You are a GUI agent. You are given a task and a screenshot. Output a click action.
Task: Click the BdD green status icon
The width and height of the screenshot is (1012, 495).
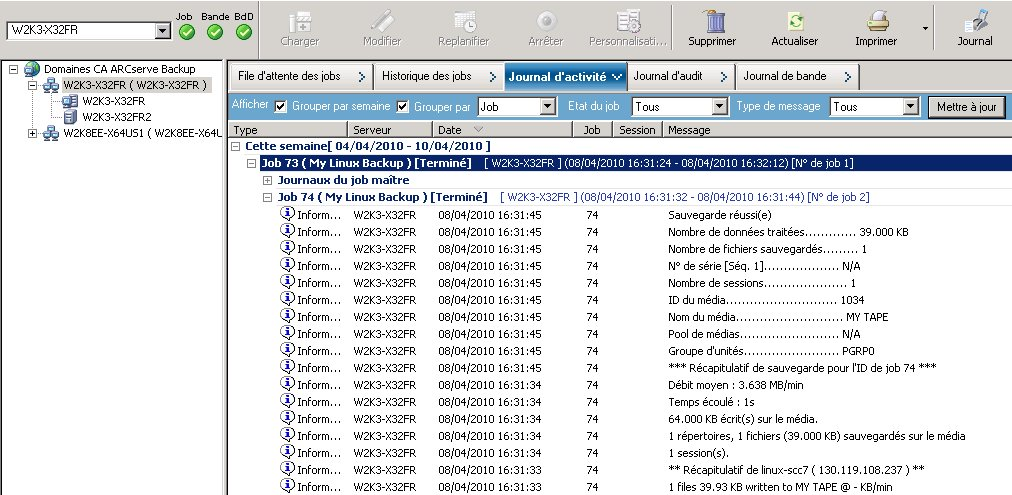[x=244, y=32]
